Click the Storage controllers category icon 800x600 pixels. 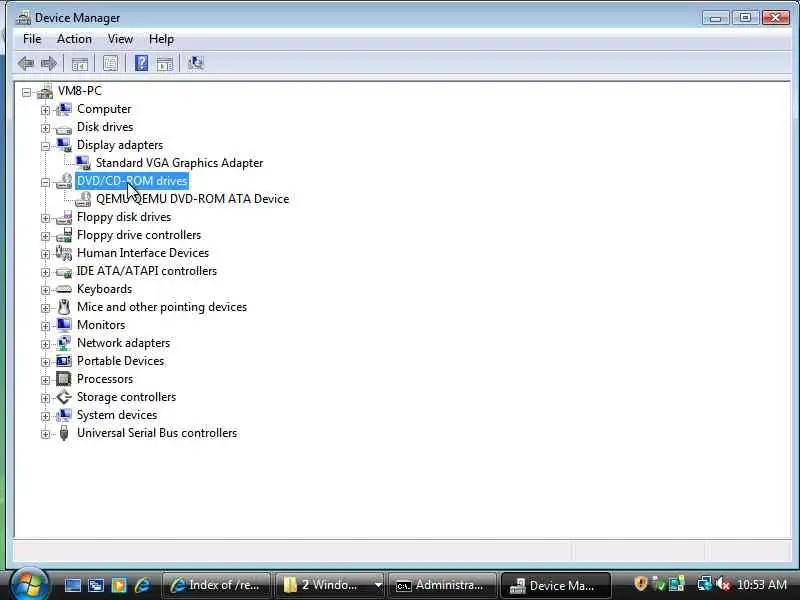click(x=64, y=397)
